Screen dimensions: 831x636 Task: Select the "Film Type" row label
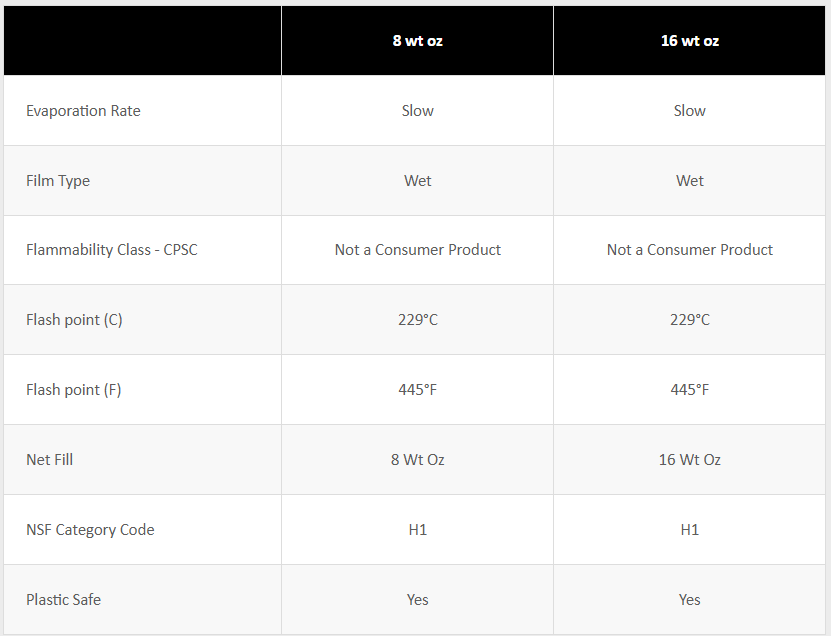pyautogui.click(x=58, y=181)
